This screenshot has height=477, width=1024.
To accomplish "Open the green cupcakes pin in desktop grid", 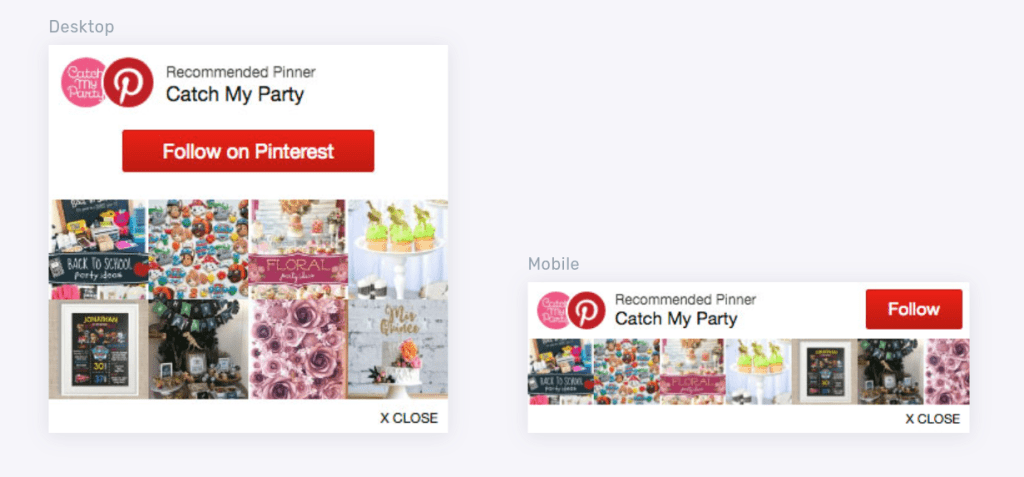I will pos(398,249).
